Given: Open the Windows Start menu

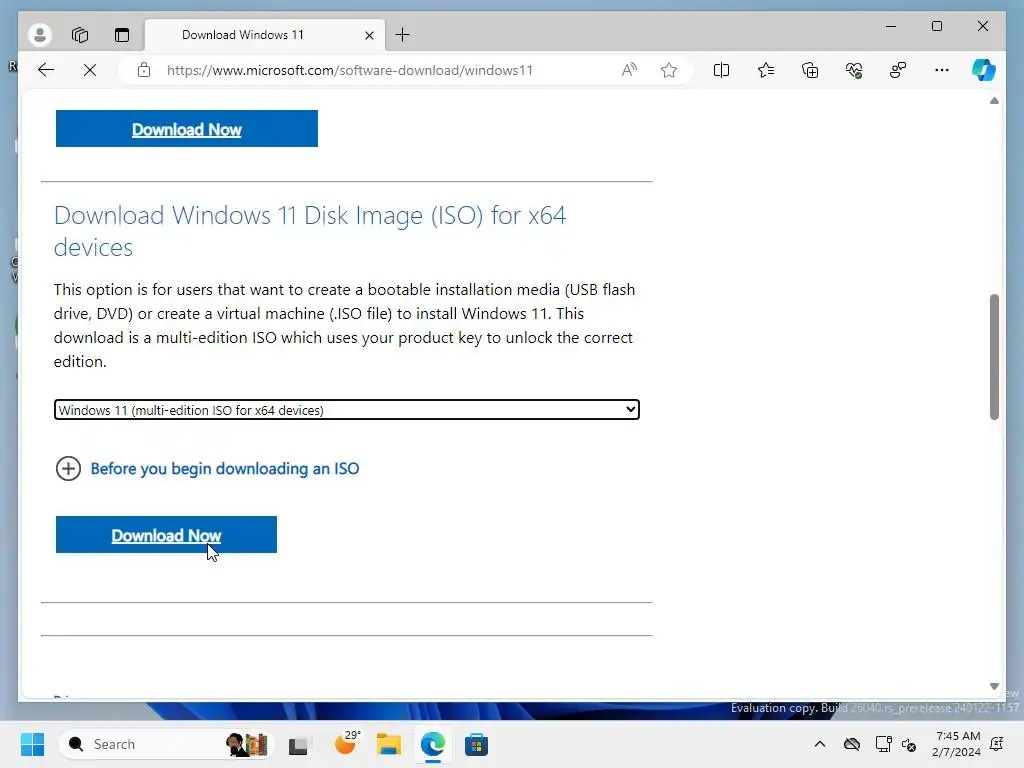Looking at the screenshot, I should (x=32, y=744).
